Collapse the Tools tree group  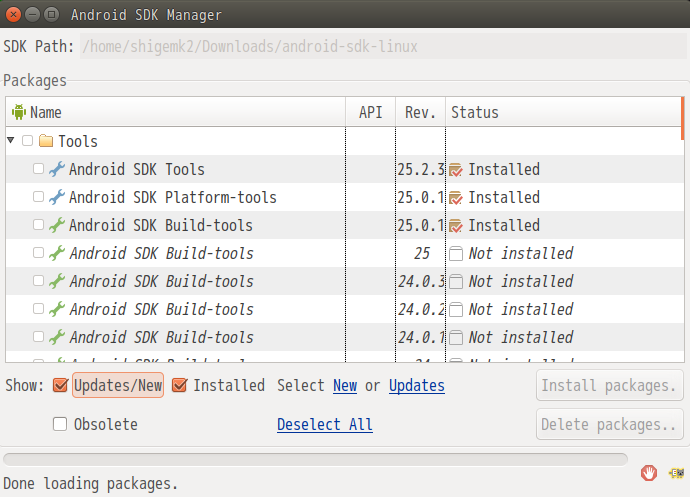point(11,140)
